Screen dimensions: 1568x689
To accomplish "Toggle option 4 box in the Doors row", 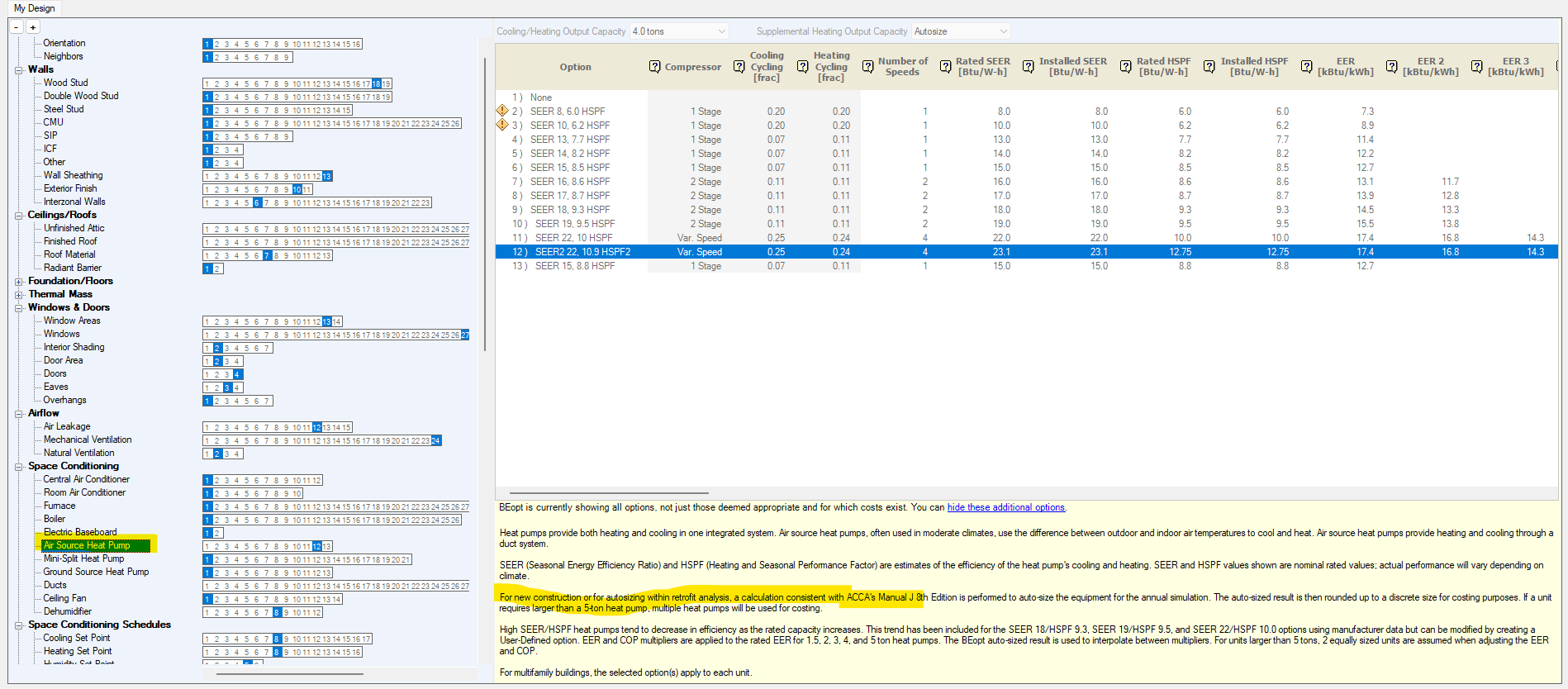I will click(237, 375).
